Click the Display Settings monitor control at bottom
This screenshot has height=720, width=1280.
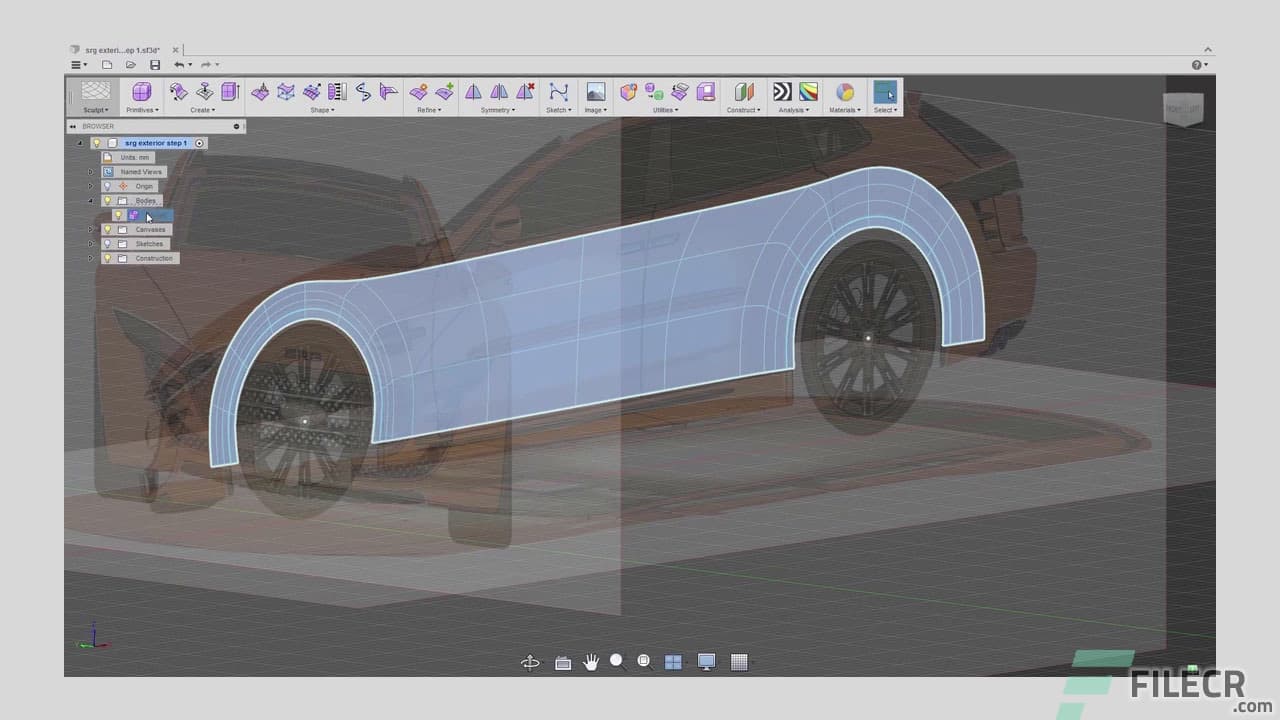coord(706,661)
